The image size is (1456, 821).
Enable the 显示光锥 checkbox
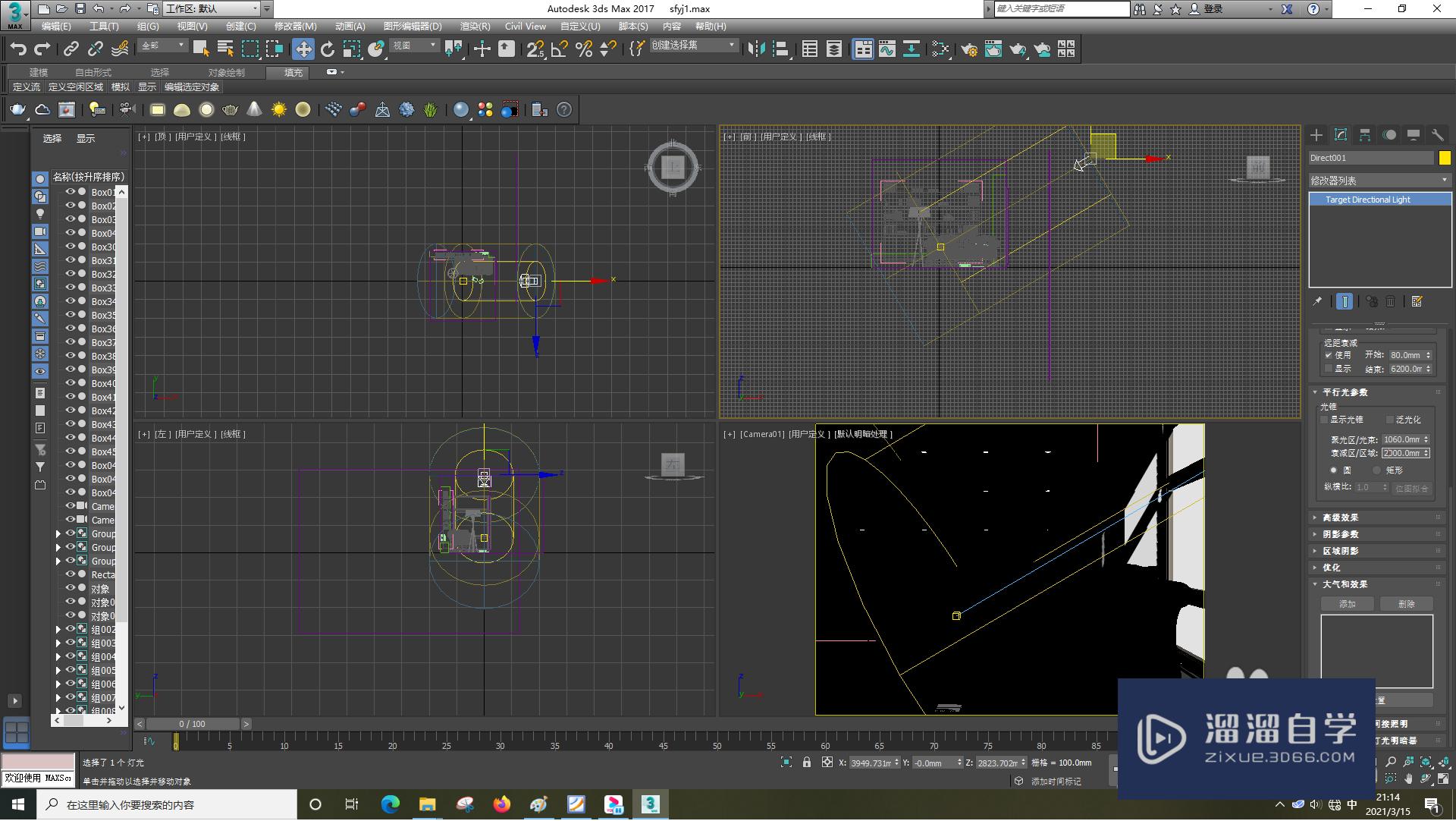pos(1325,420)
